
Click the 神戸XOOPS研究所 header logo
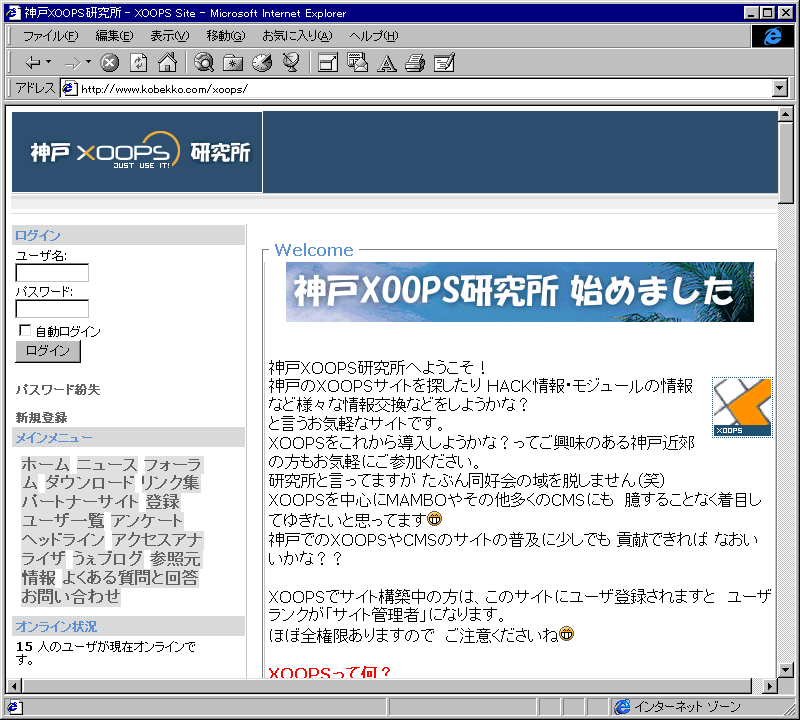pyautogui.click(x=137, y=152)
